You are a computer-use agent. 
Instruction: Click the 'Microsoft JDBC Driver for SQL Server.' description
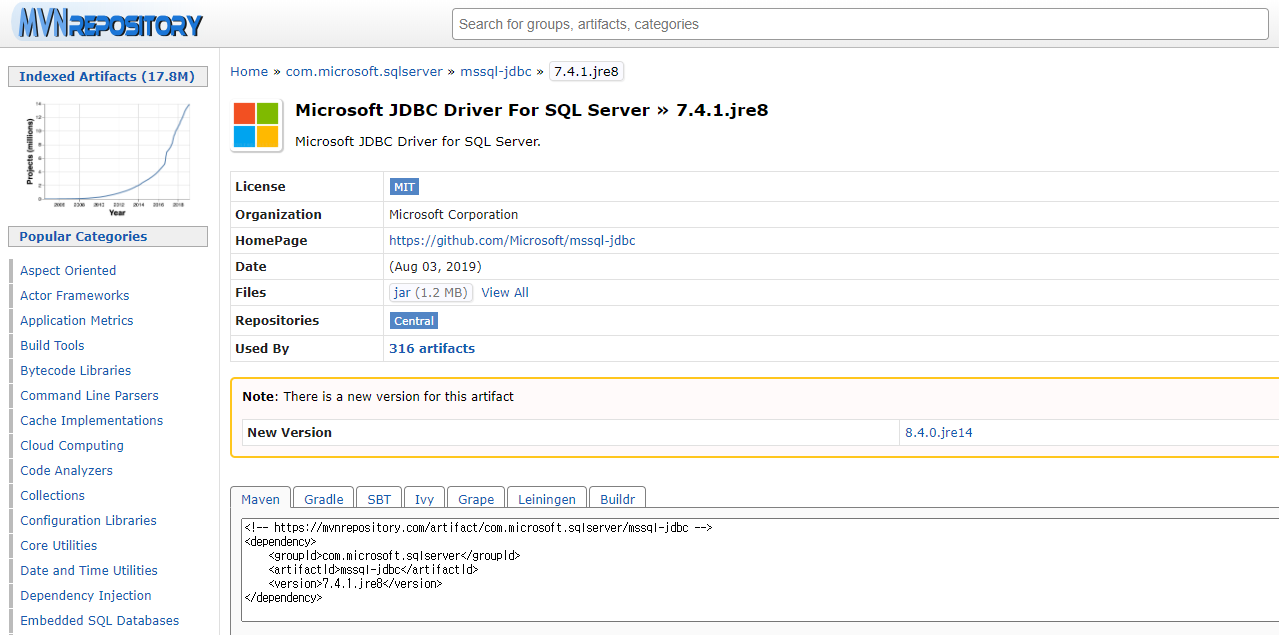pyautogui.click(x=418, y=142)
